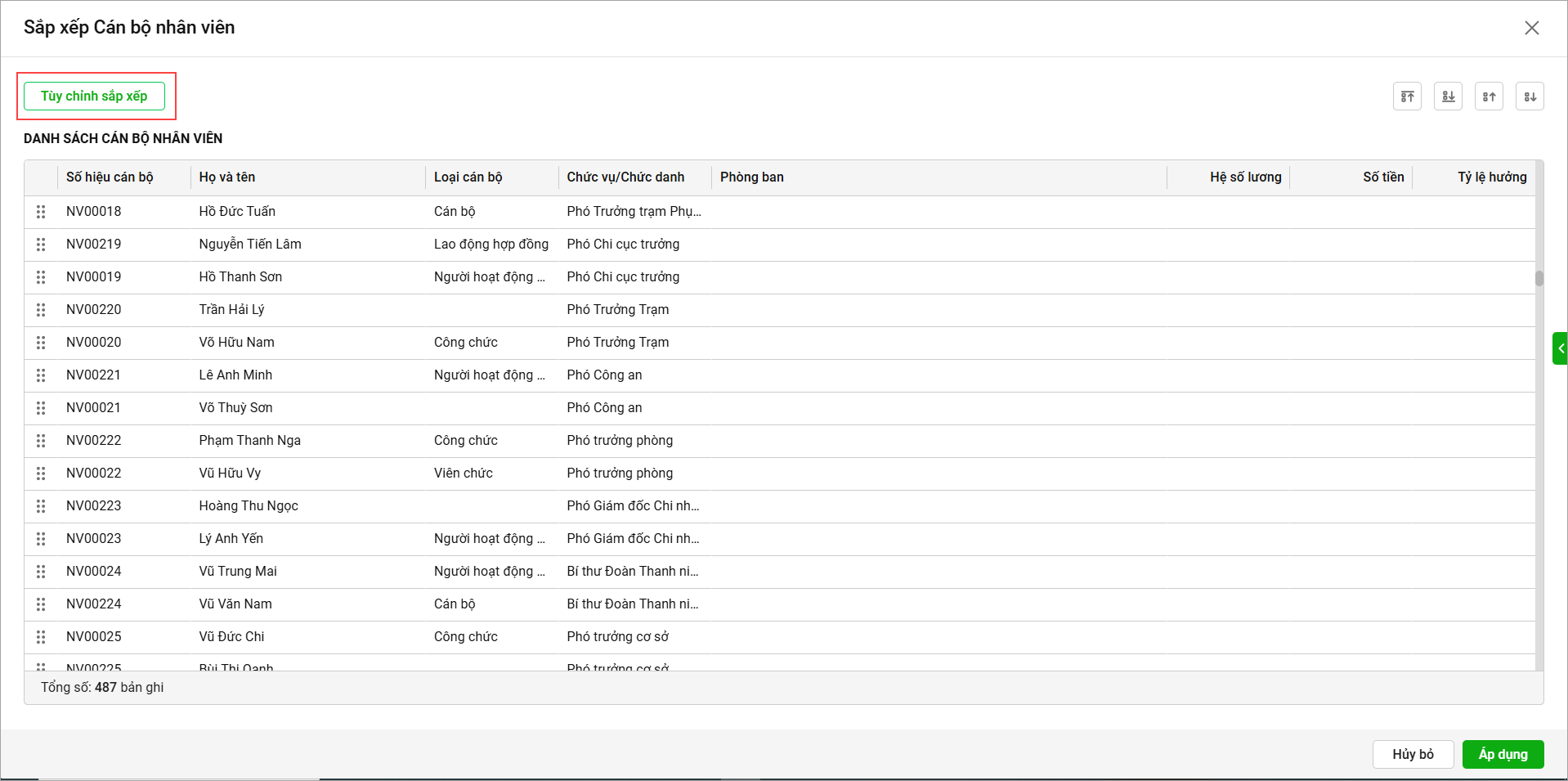This screenshot has height=781, width=1568.
Task: Click the move-to-top icon button
Action: pos(1407,97)
